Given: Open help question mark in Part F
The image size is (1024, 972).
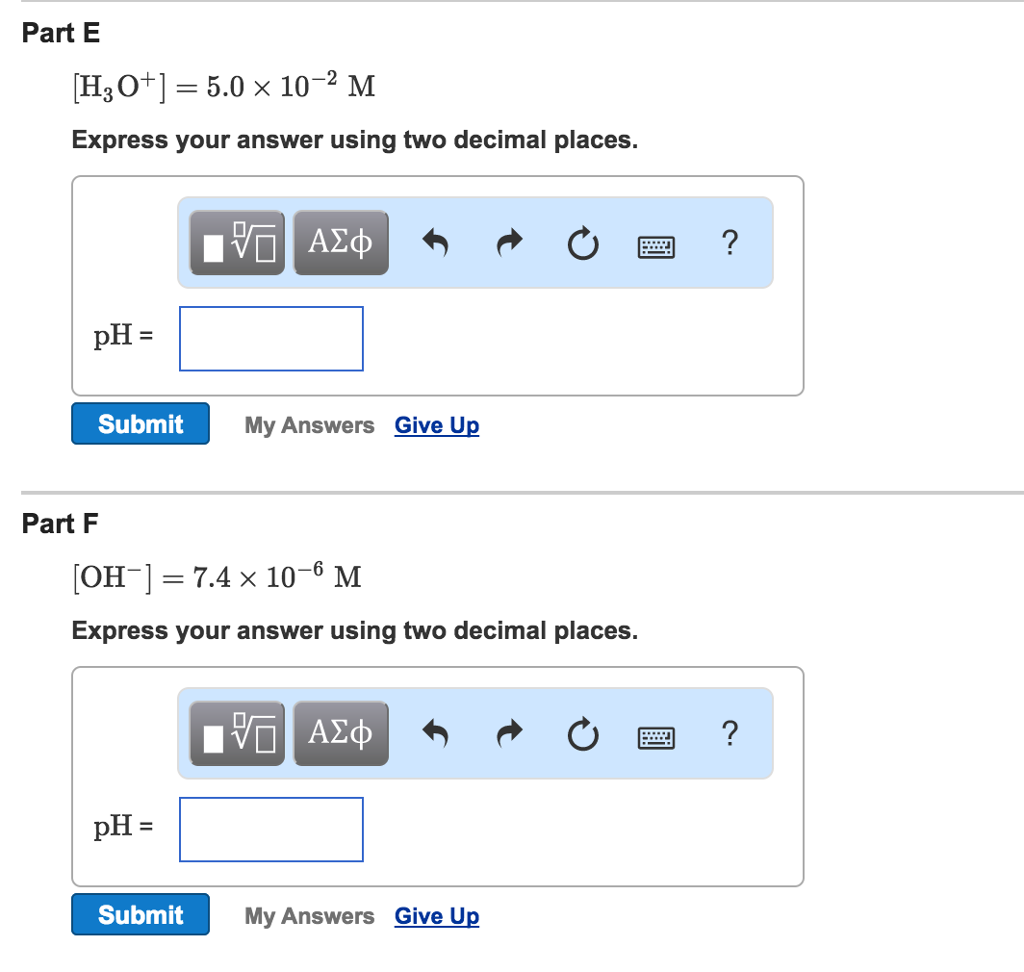Looking at the screenshot, I should pyautogui.click(x=730, y=733).
